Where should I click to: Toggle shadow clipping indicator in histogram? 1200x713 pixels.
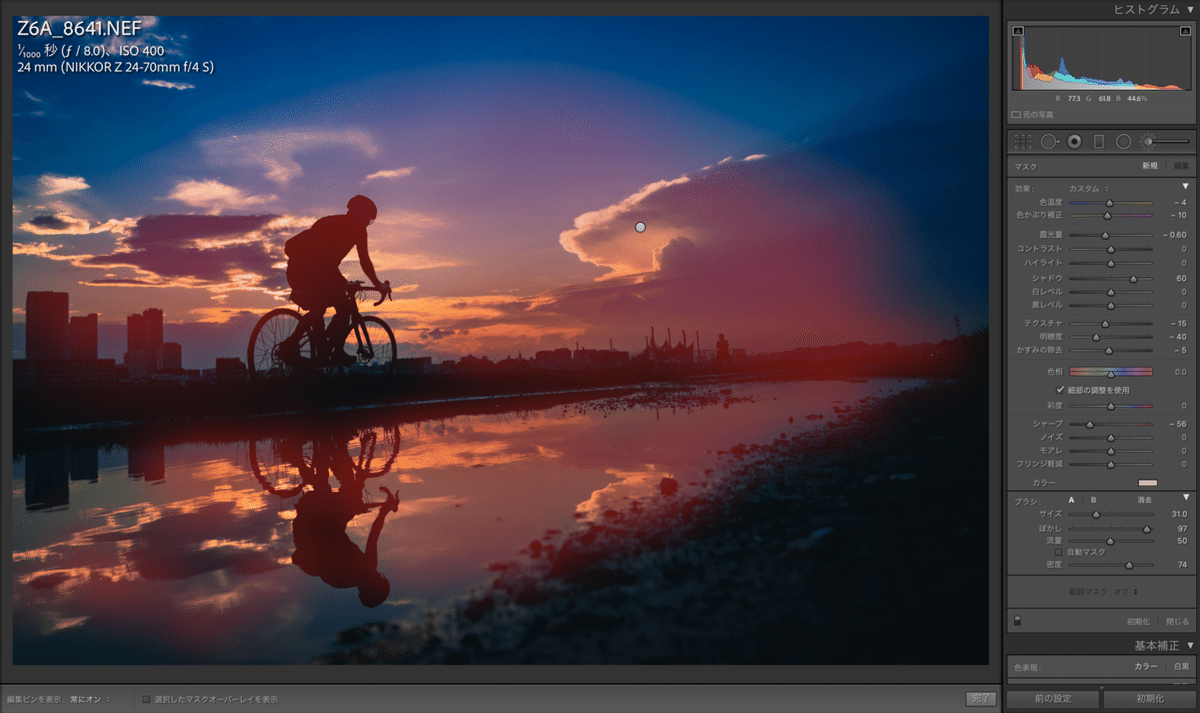(x=1018, y=31)
